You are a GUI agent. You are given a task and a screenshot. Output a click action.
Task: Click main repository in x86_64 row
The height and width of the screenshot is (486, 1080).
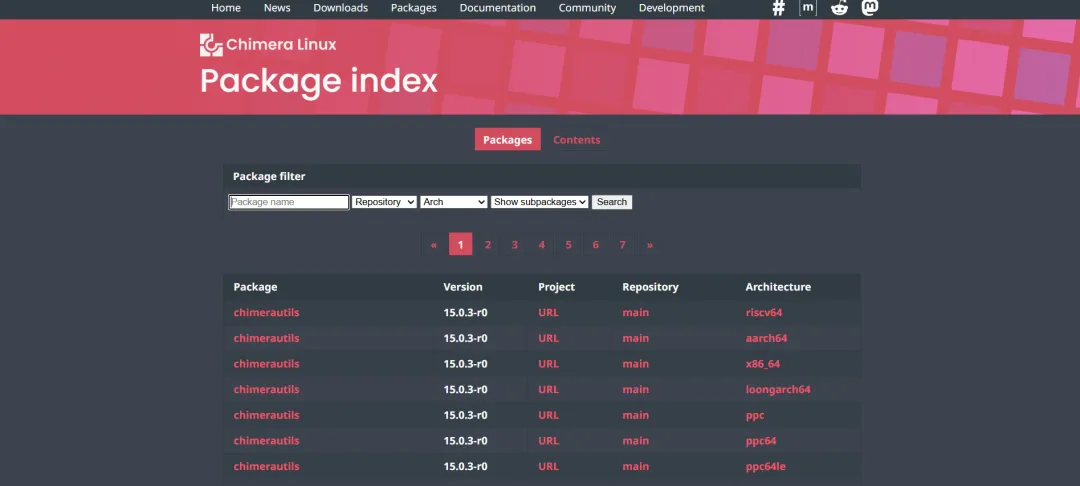pos(636,363)
